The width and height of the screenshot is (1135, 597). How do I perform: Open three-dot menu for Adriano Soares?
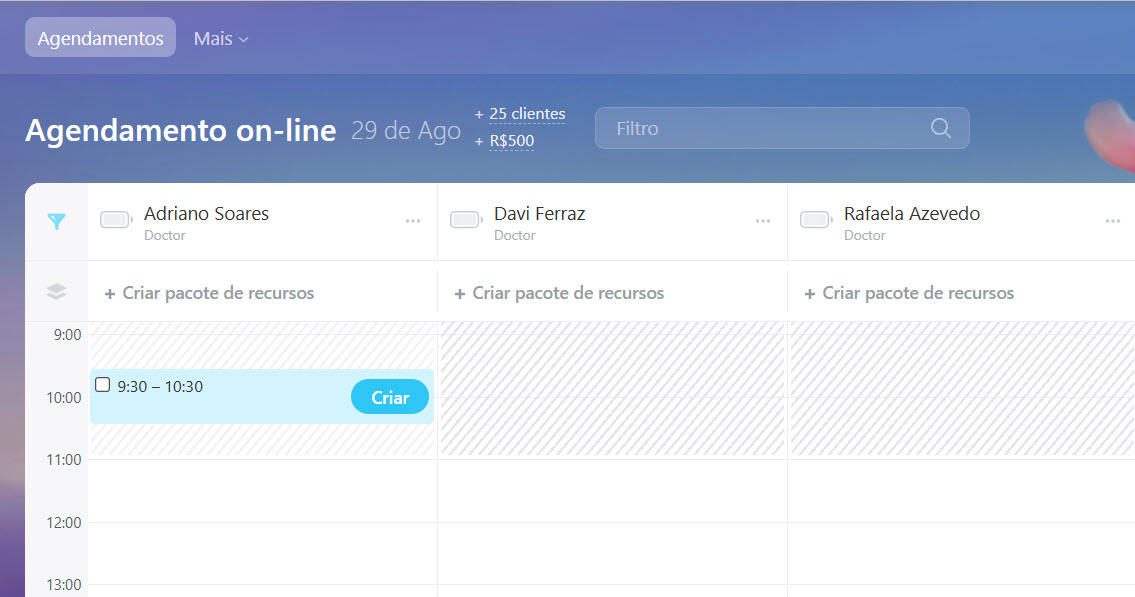[413, 221]
